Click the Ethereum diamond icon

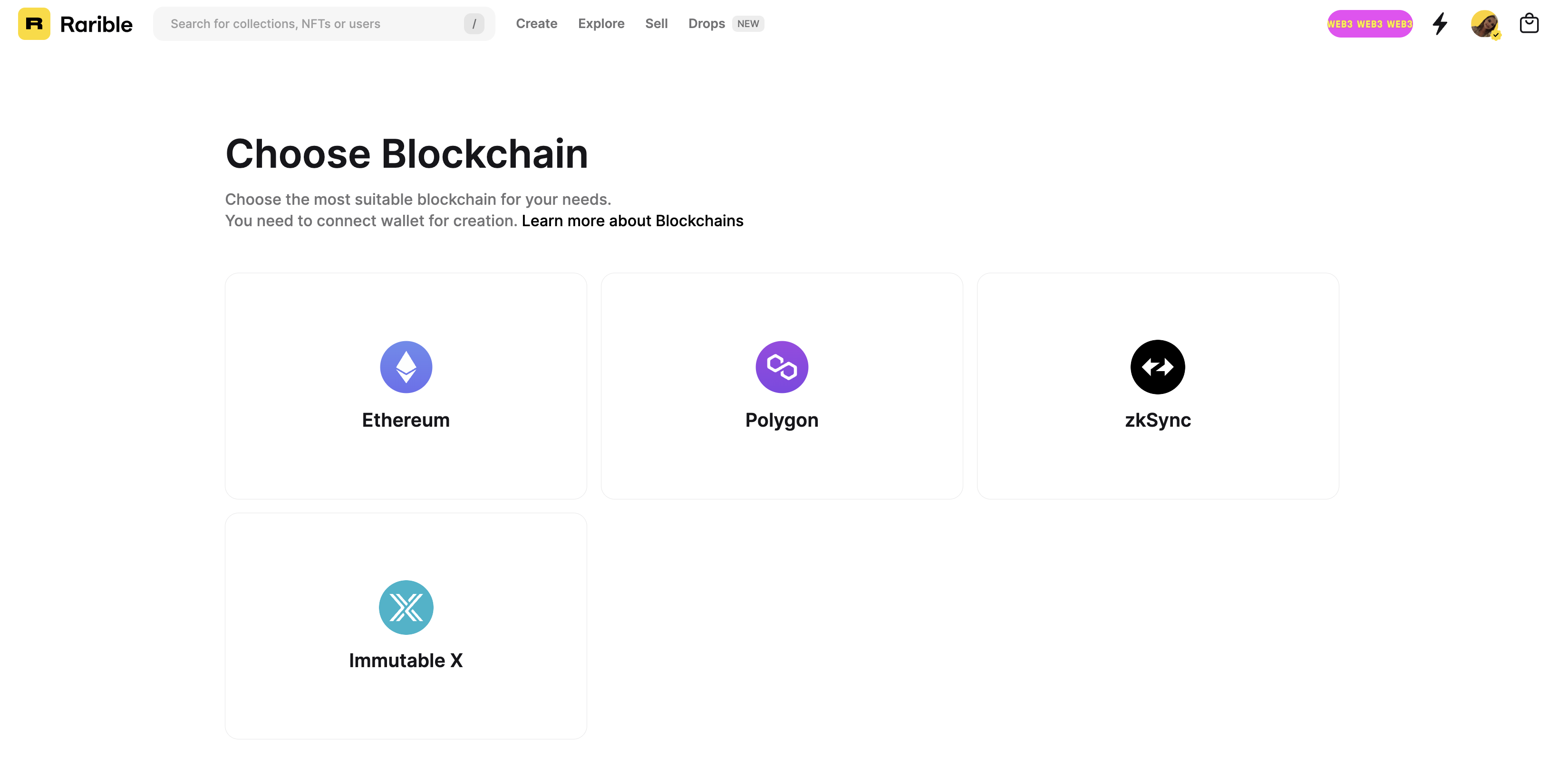[406, 367]
